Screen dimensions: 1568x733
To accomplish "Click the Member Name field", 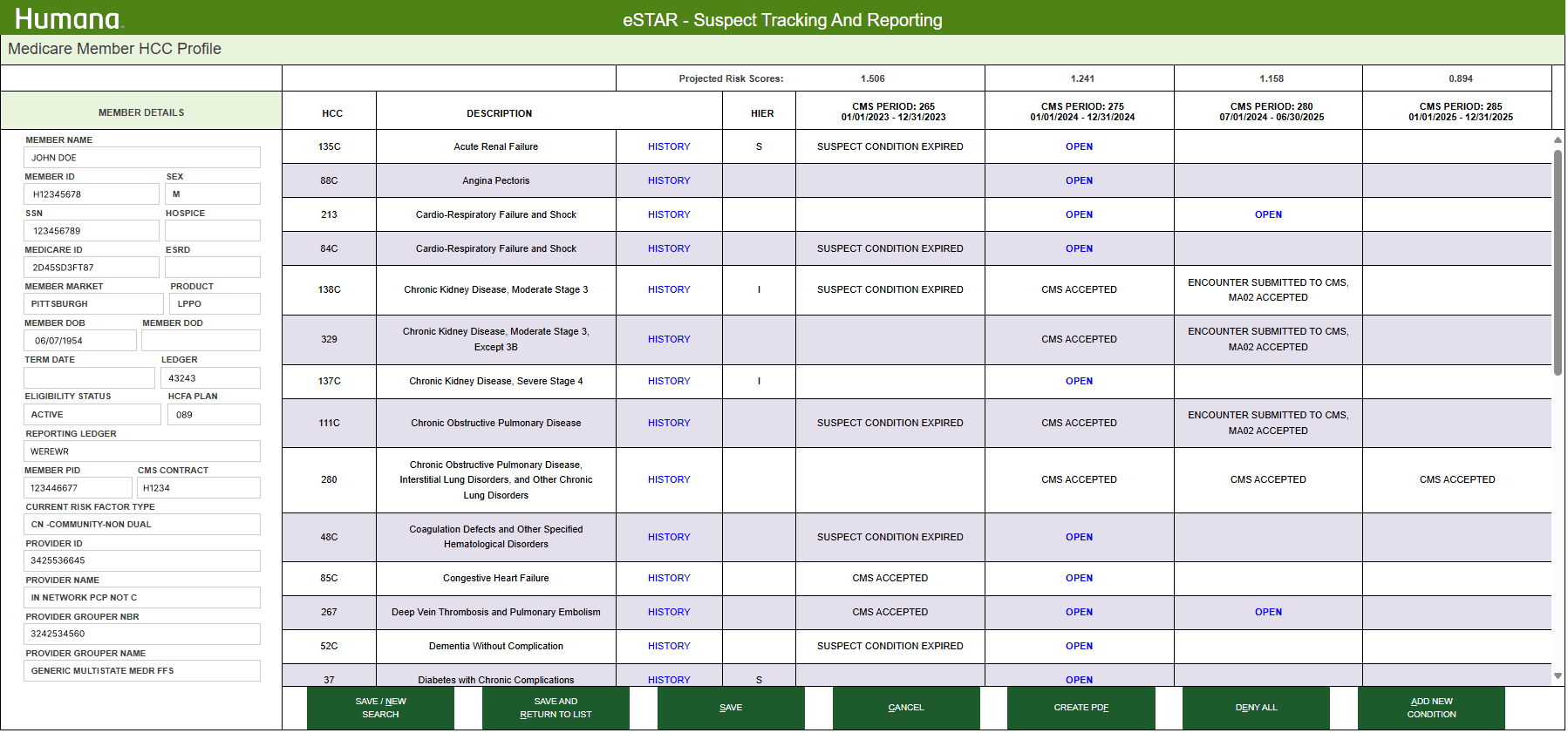I will [x=142, y=158].
